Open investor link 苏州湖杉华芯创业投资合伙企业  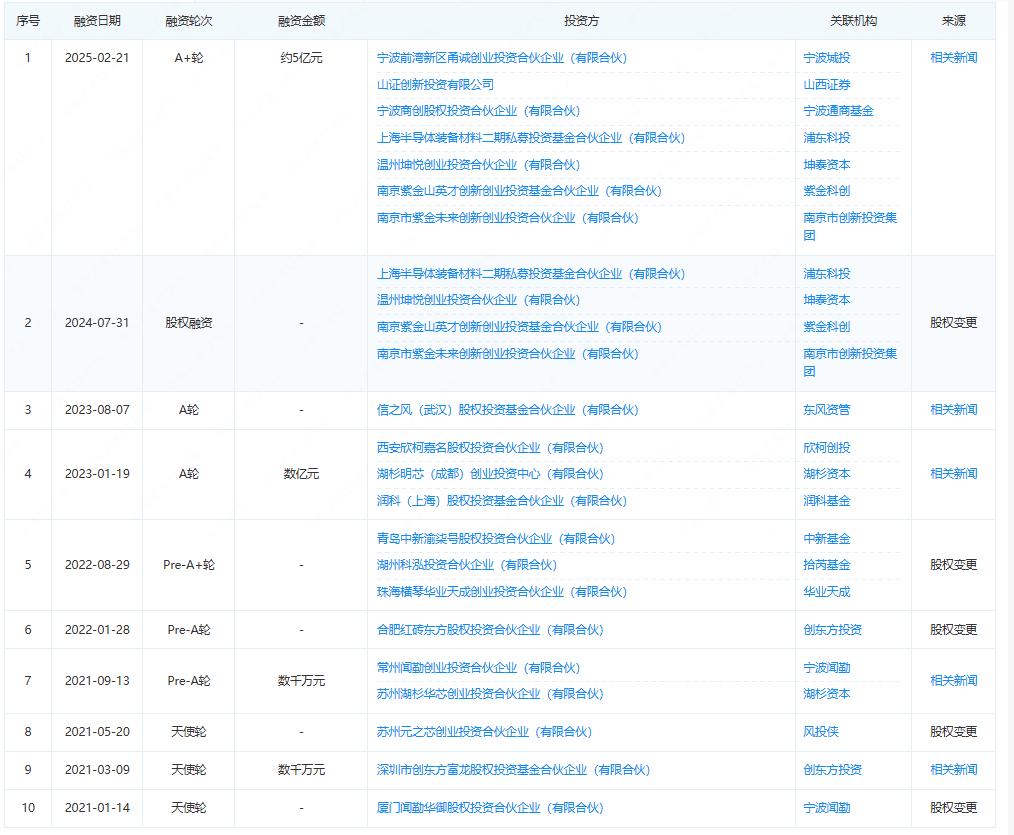(x=490, y=693)
